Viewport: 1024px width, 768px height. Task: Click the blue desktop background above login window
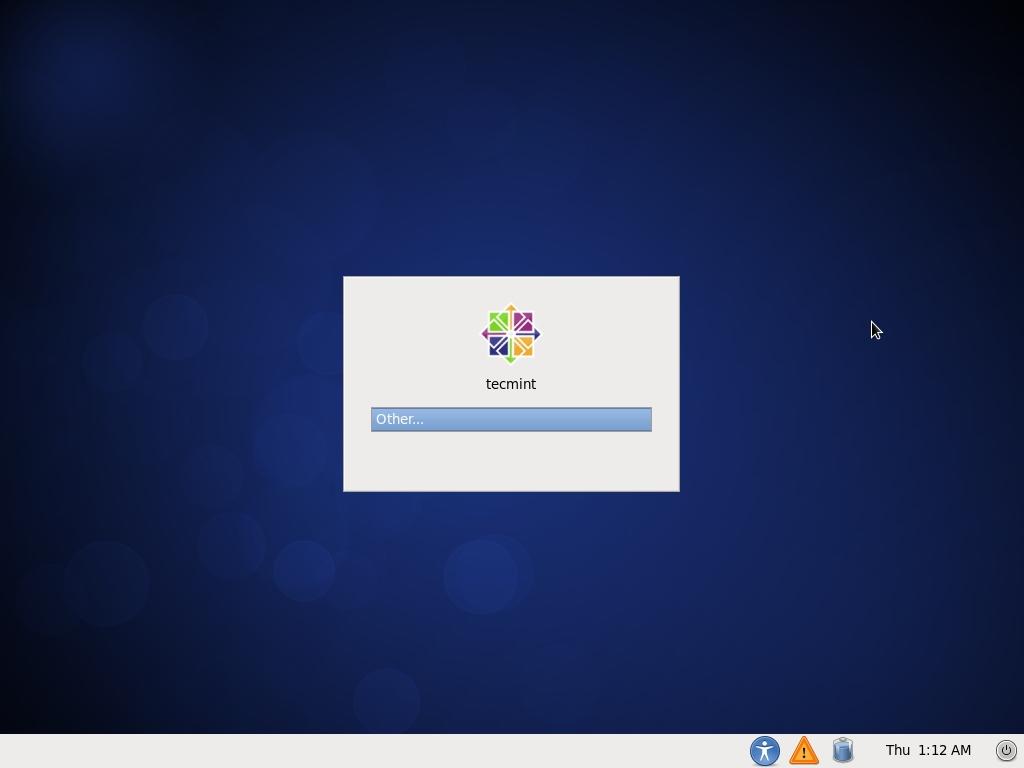coord(511,150)
